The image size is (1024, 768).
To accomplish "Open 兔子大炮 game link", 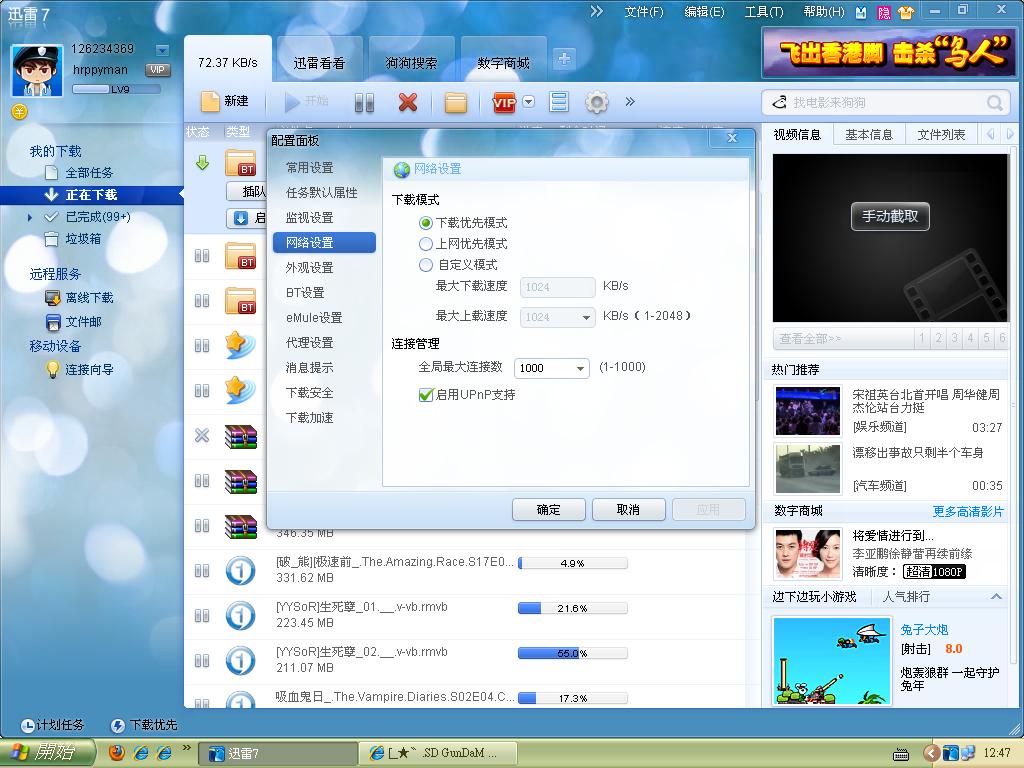I will point(924,630).
